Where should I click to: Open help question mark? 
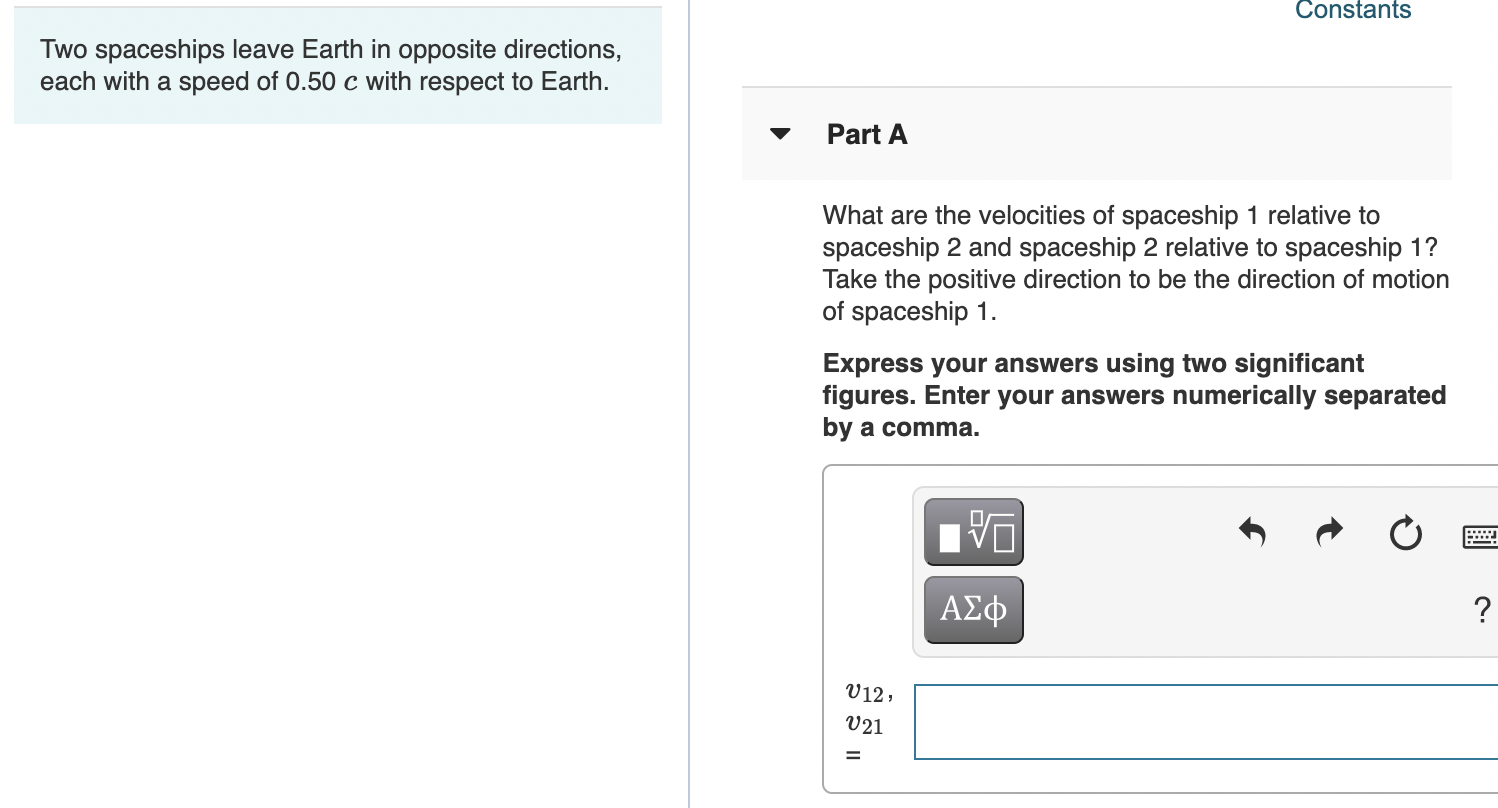click(x=1482, y=608)
